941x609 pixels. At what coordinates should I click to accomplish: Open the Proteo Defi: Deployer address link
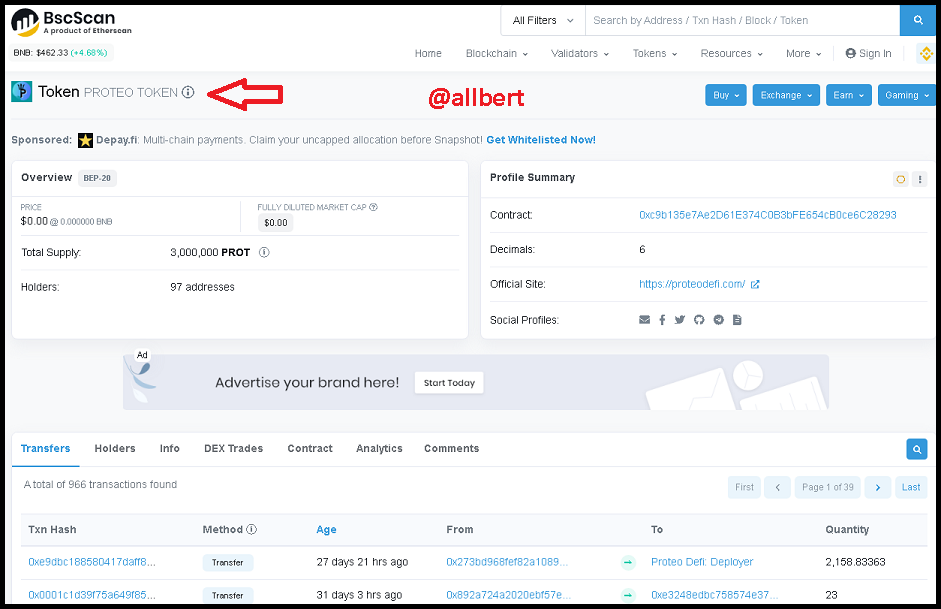[x=702, y=562]
